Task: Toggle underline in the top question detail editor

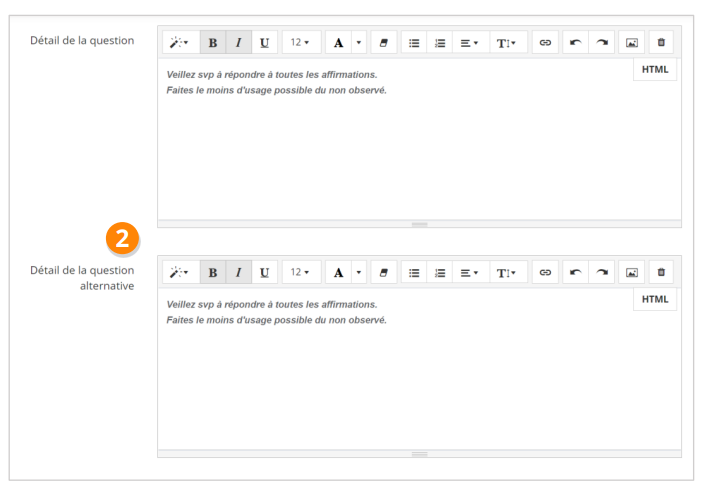Action: click(264, 43)
